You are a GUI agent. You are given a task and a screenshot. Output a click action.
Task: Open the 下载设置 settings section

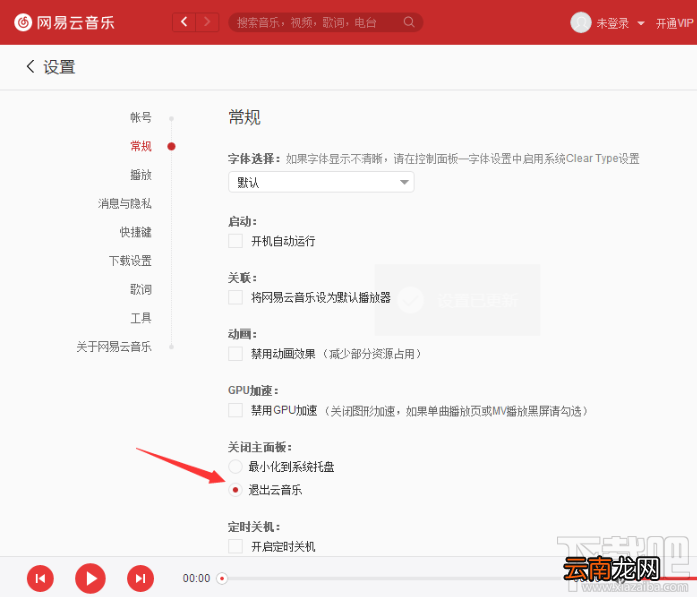130,260
